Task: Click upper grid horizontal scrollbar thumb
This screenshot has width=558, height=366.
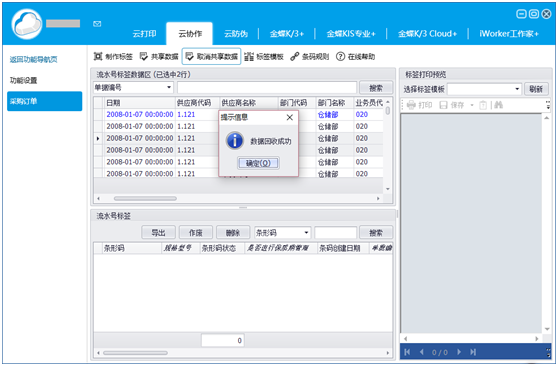Action: (x=145, y=198)
